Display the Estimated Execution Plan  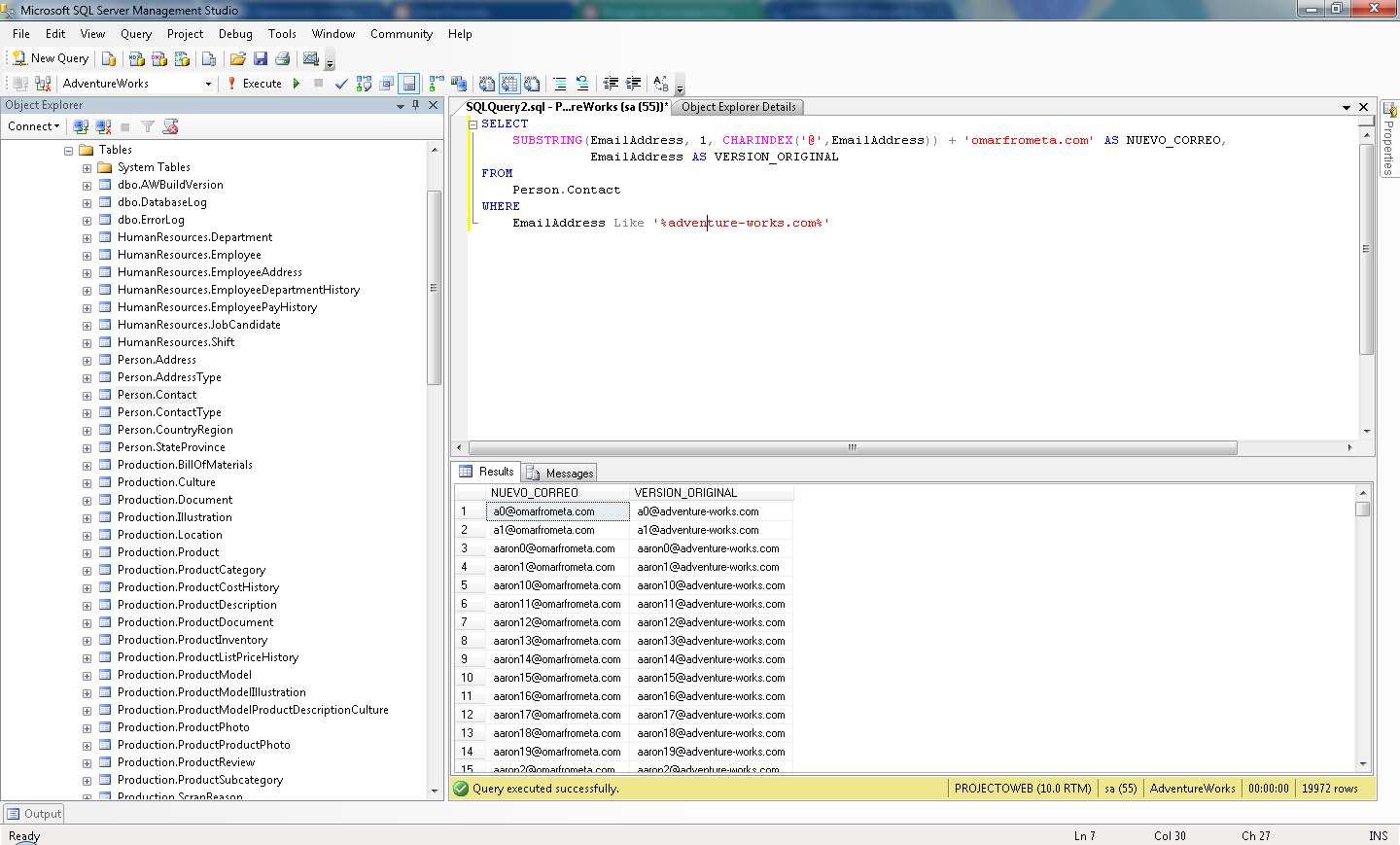coord(365,84)
